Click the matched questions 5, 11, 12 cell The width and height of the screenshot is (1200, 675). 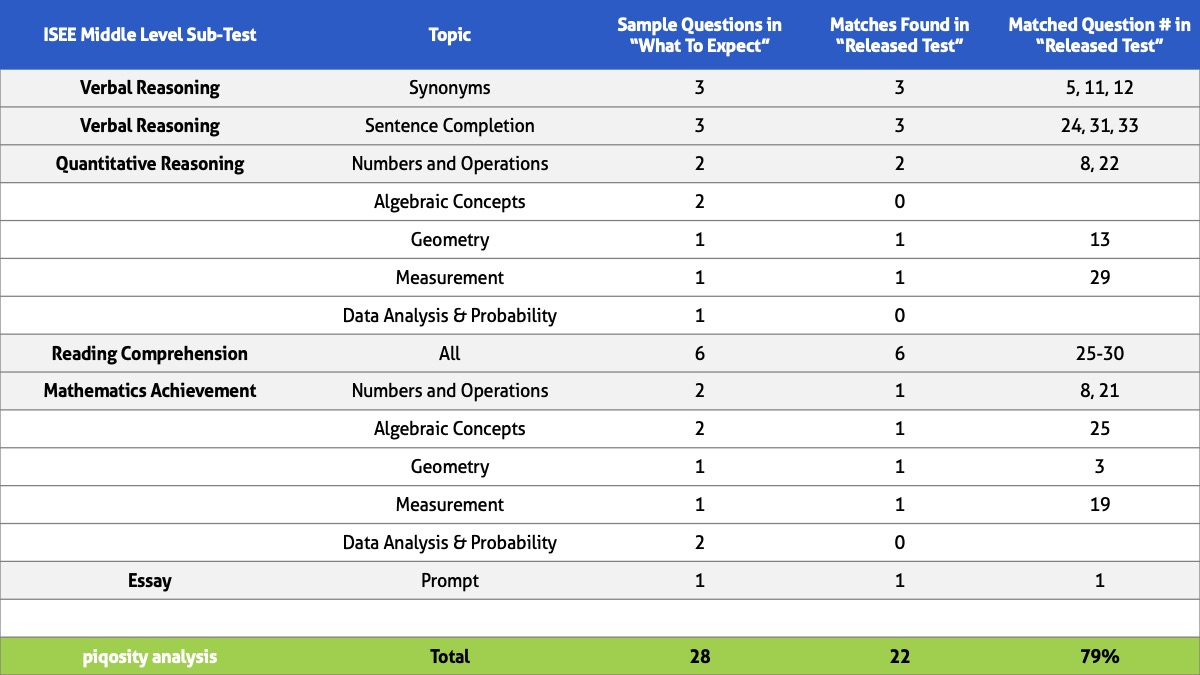[x=1100, y=88]
